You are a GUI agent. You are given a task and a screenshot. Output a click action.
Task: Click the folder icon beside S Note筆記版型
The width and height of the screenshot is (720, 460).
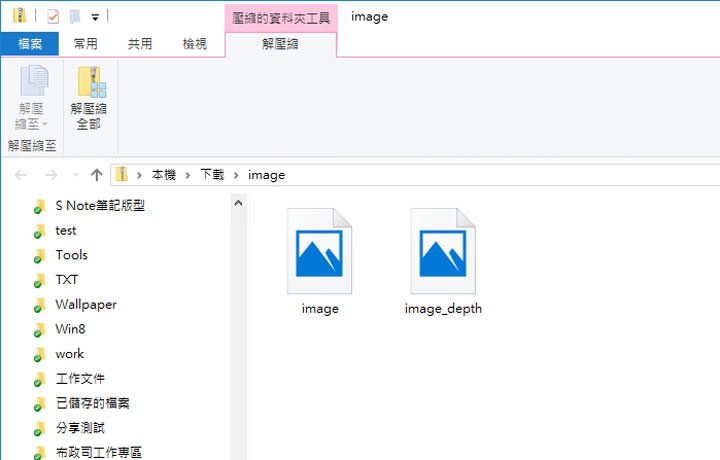tap(40, 207)
